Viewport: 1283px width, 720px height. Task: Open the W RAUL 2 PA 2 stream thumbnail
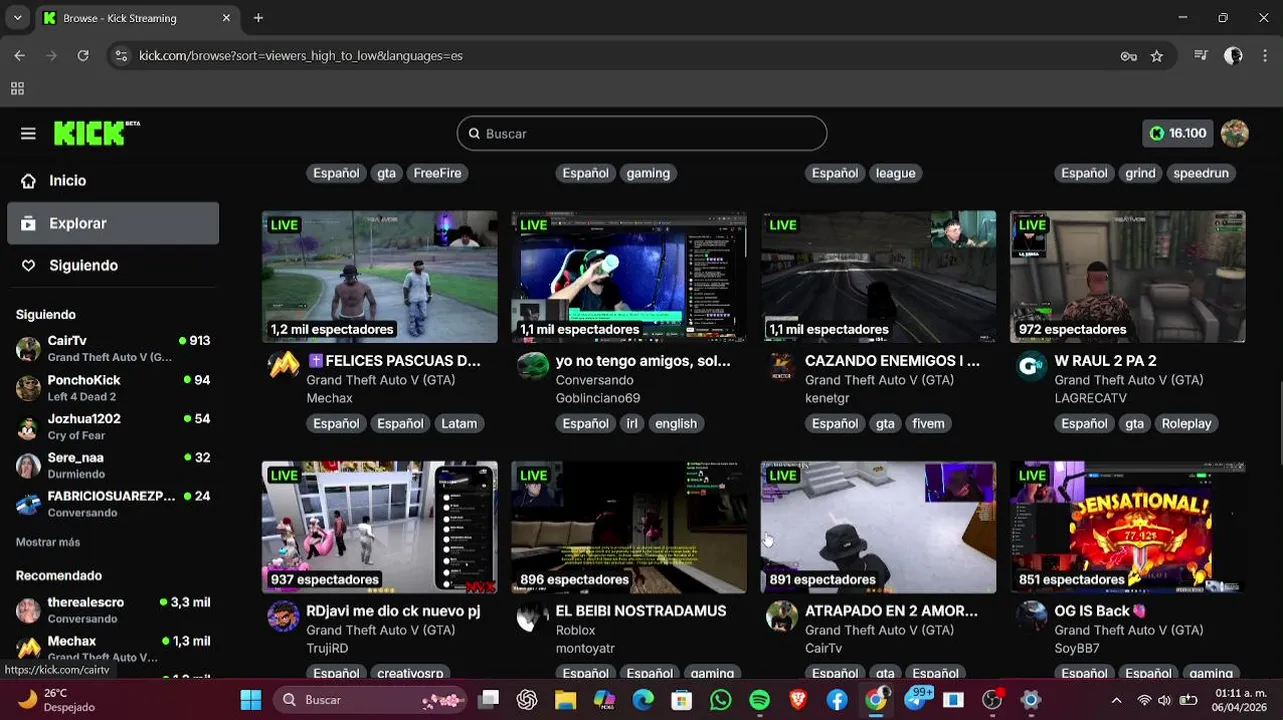click(x=1128, y=276)
